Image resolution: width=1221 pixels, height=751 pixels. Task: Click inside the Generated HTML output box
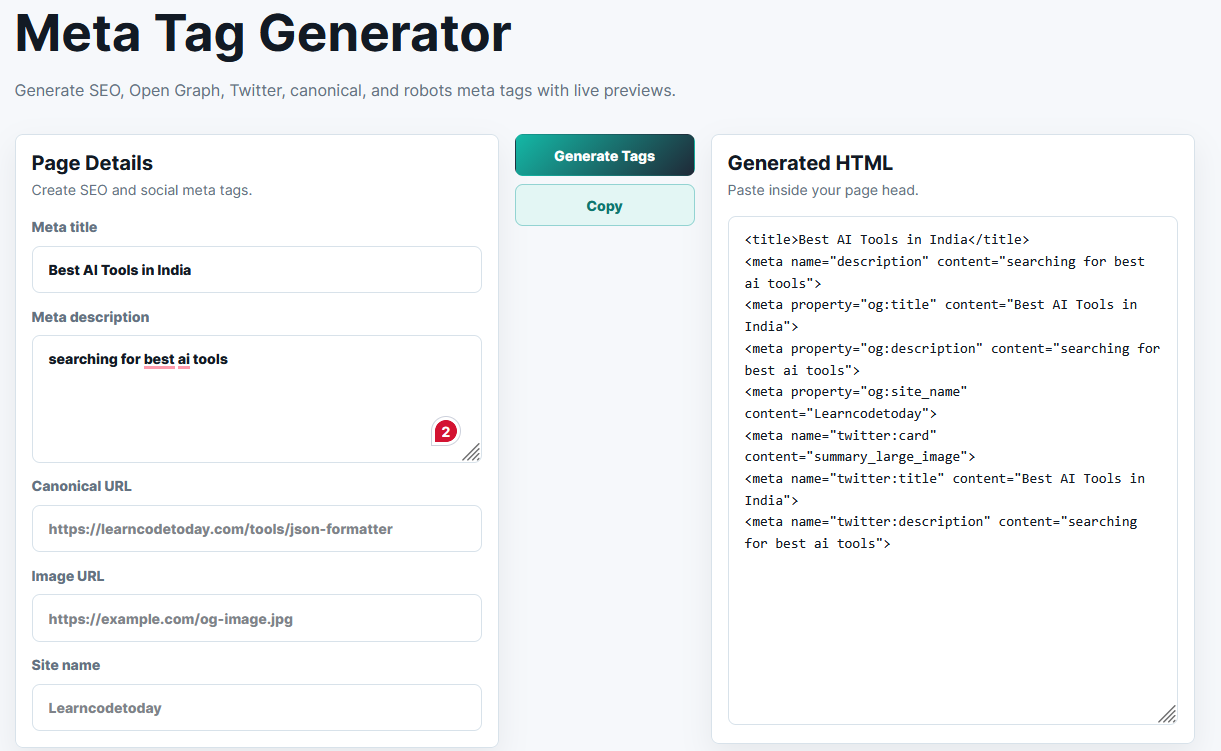point(952,470)
